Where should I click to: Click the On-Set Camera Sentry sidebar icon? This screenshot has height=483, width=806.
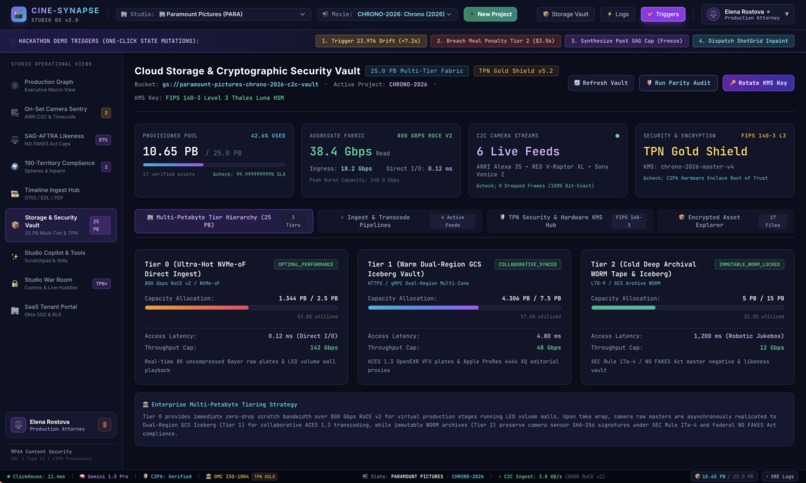point(15,113)
